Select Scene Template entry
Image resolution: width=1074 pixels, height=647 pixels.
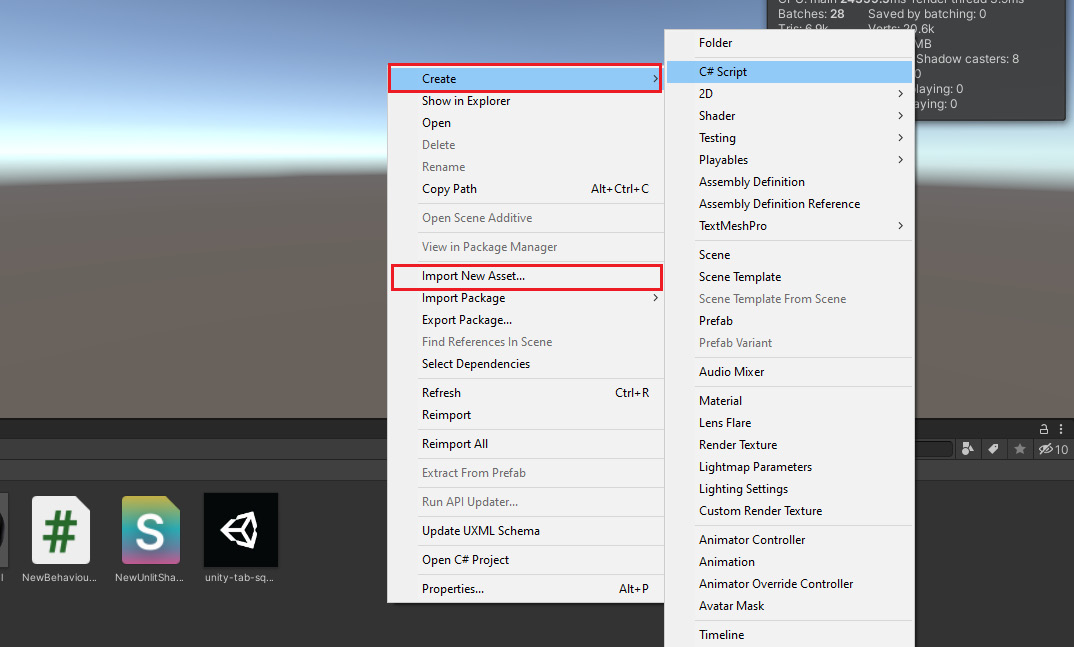point(789,277)
